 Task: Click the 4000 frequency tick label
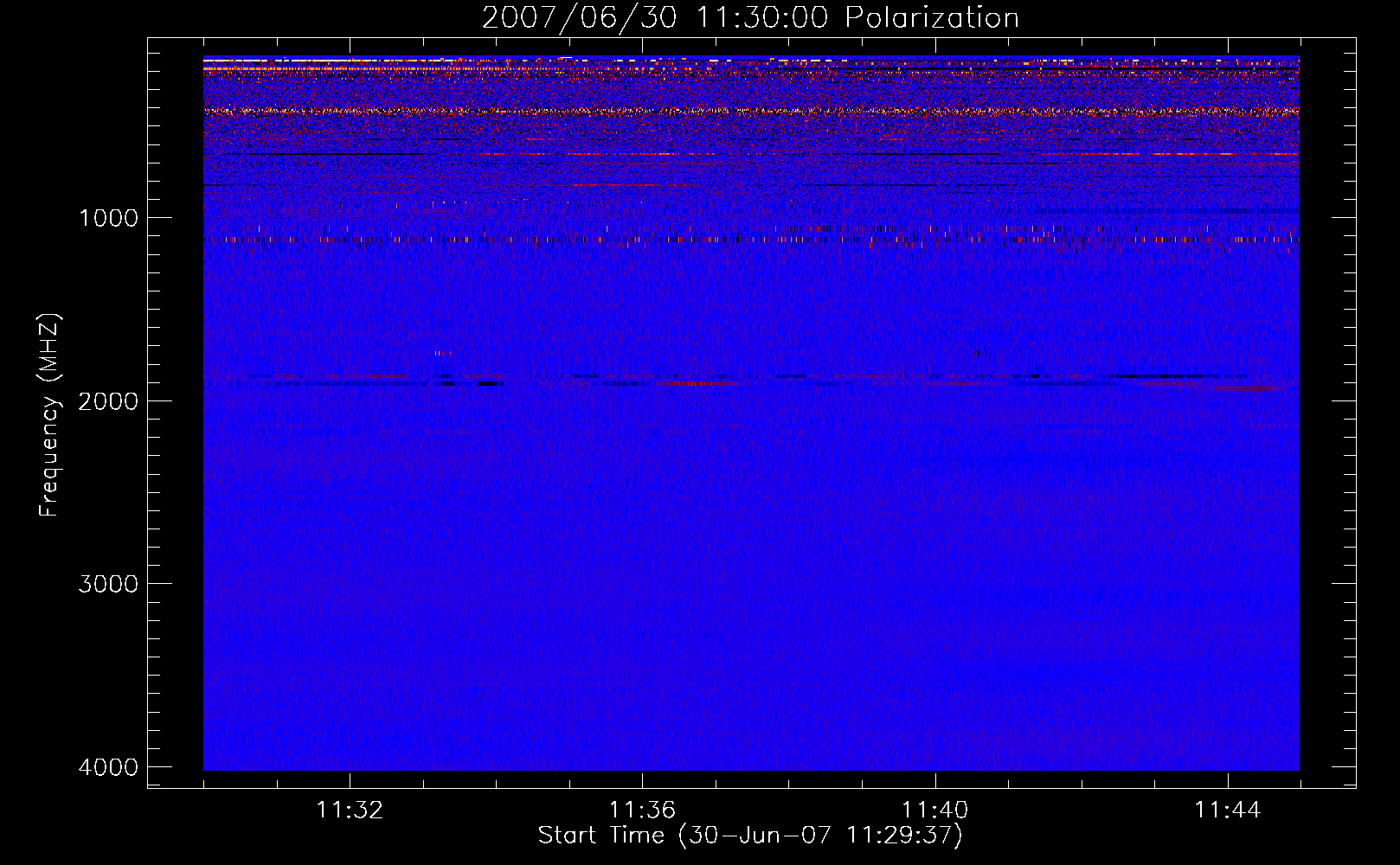point(109,767)
